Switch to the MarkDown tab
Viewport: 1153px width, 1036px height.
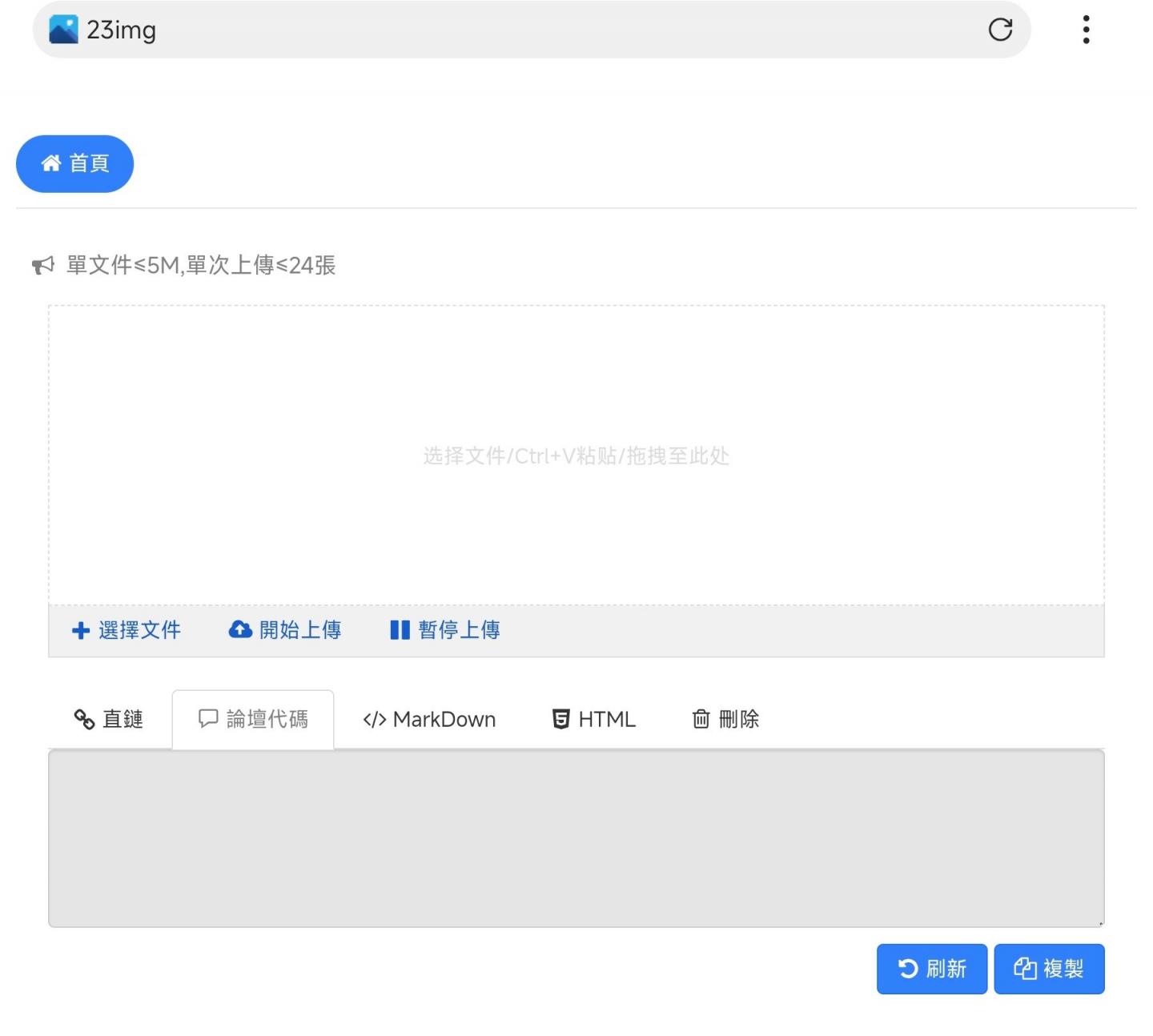pos(429,719)
